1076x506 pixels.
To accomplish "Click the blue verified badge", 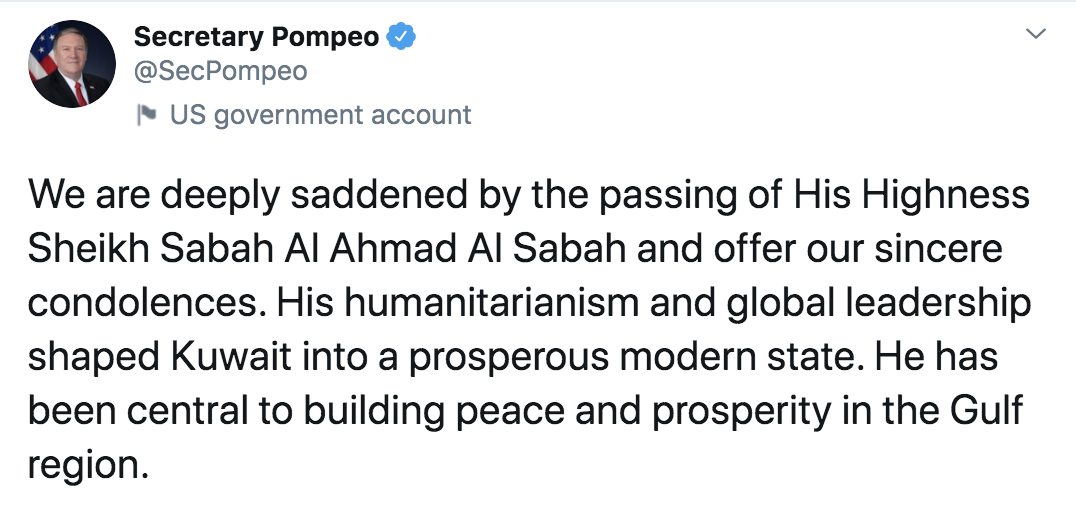I will (402, 37).
